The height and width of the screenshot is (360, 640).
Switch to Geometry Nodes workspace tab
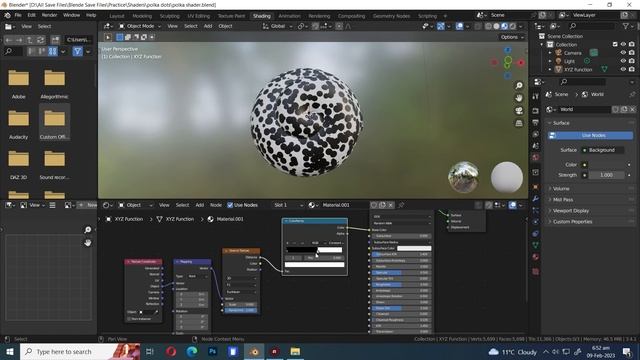pyautogui.click(x=391, y=16)
